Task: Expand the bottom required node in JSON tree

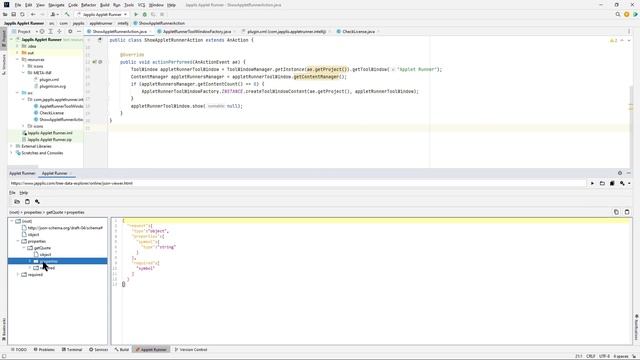Action: pyautogui.click(x=18, y=275)
